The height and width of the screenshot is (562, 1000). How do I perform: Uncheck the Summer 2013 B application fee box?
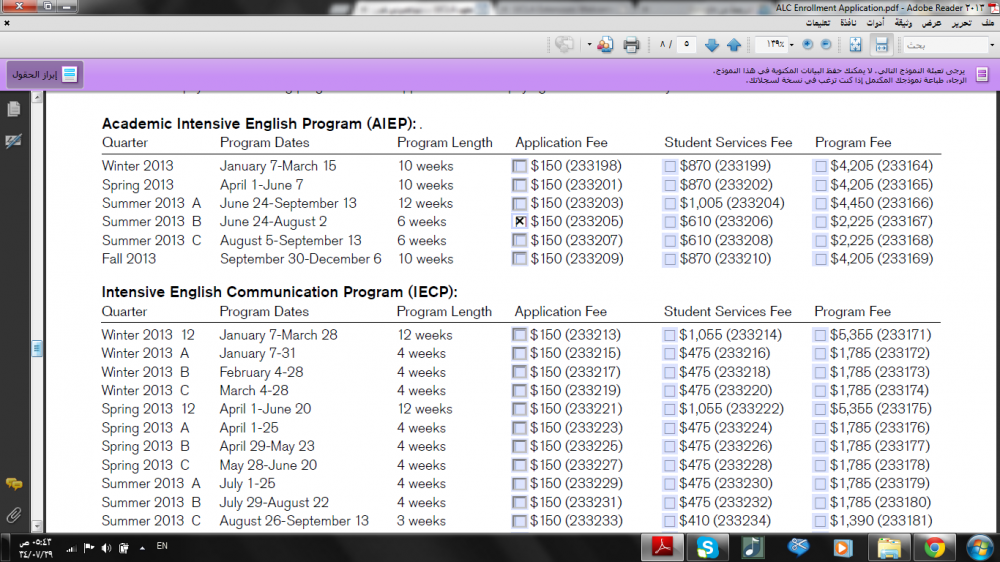520,222
